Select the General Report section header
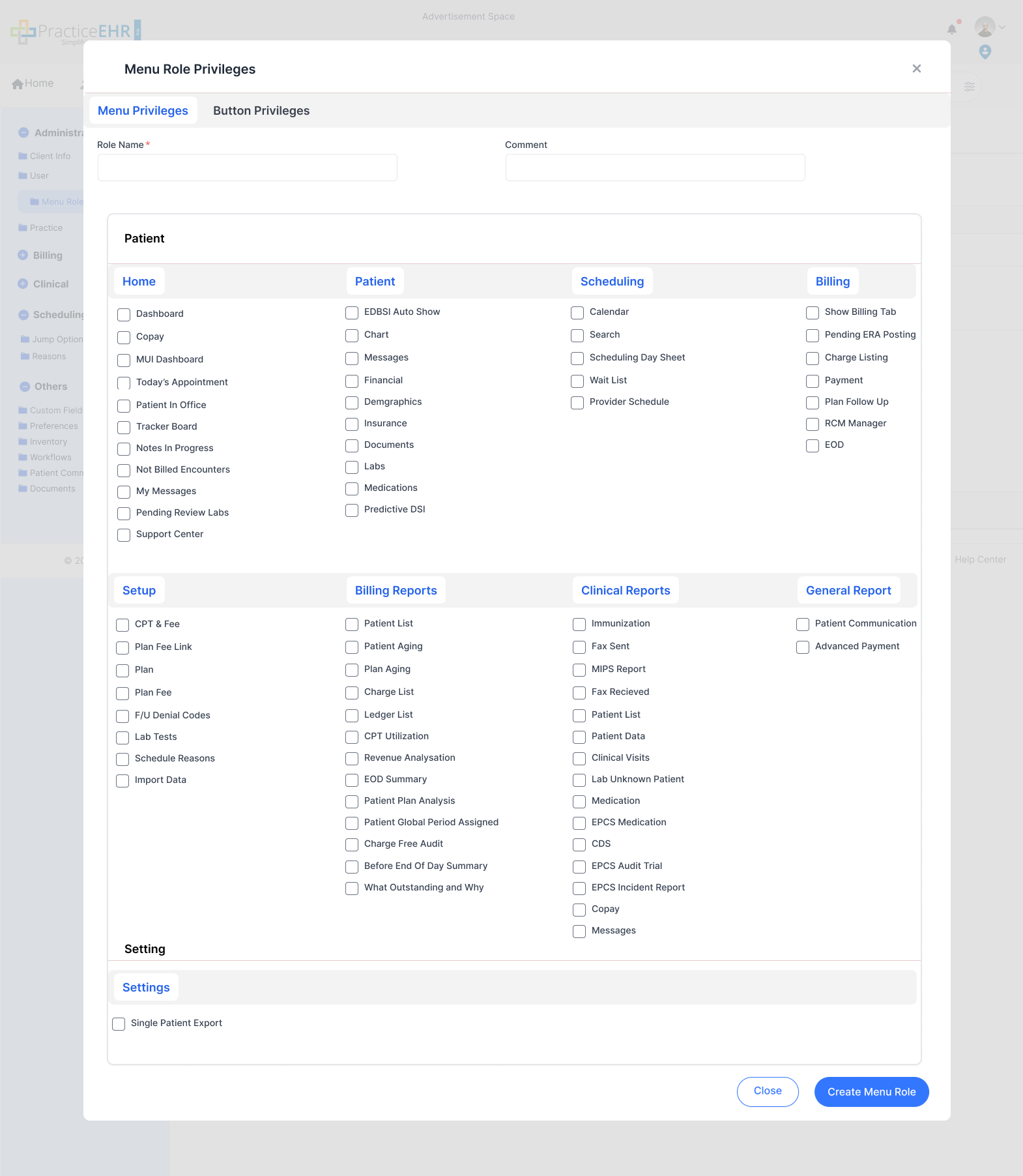This screenshot has width=1023, height=1176. tap(848, 591)
